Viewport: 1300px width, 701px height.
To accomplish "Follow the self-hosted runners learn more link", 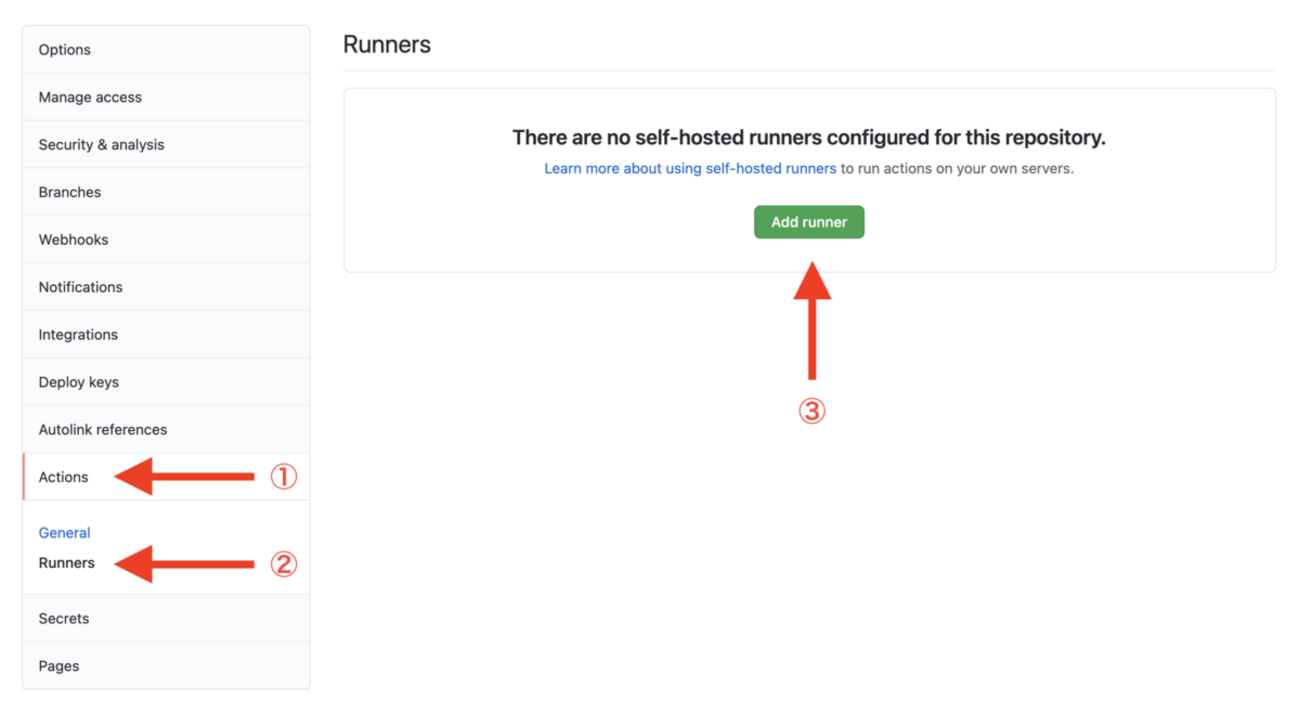I will pos(690,169).
